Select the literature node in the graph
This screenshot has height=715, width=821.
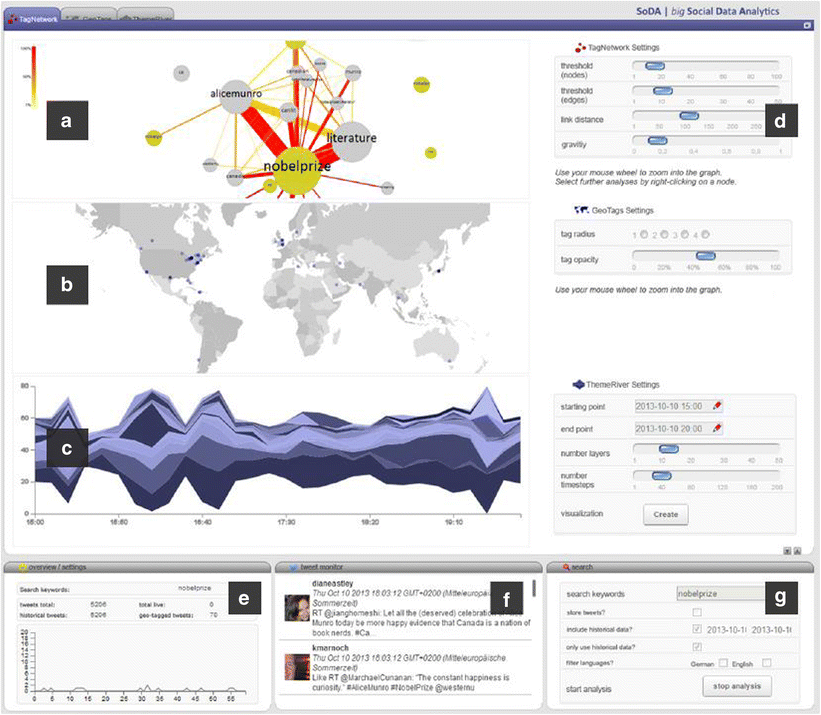pos(352,141)
